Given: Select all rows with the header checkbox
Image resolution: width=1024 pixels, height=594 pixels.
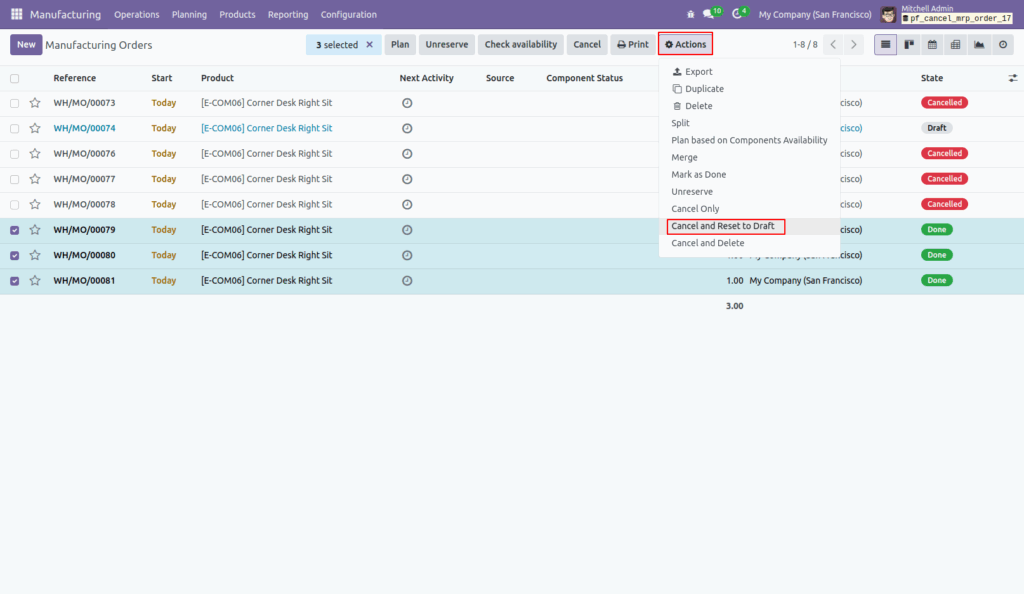Looking at the screenshot, I should point(13,78).
